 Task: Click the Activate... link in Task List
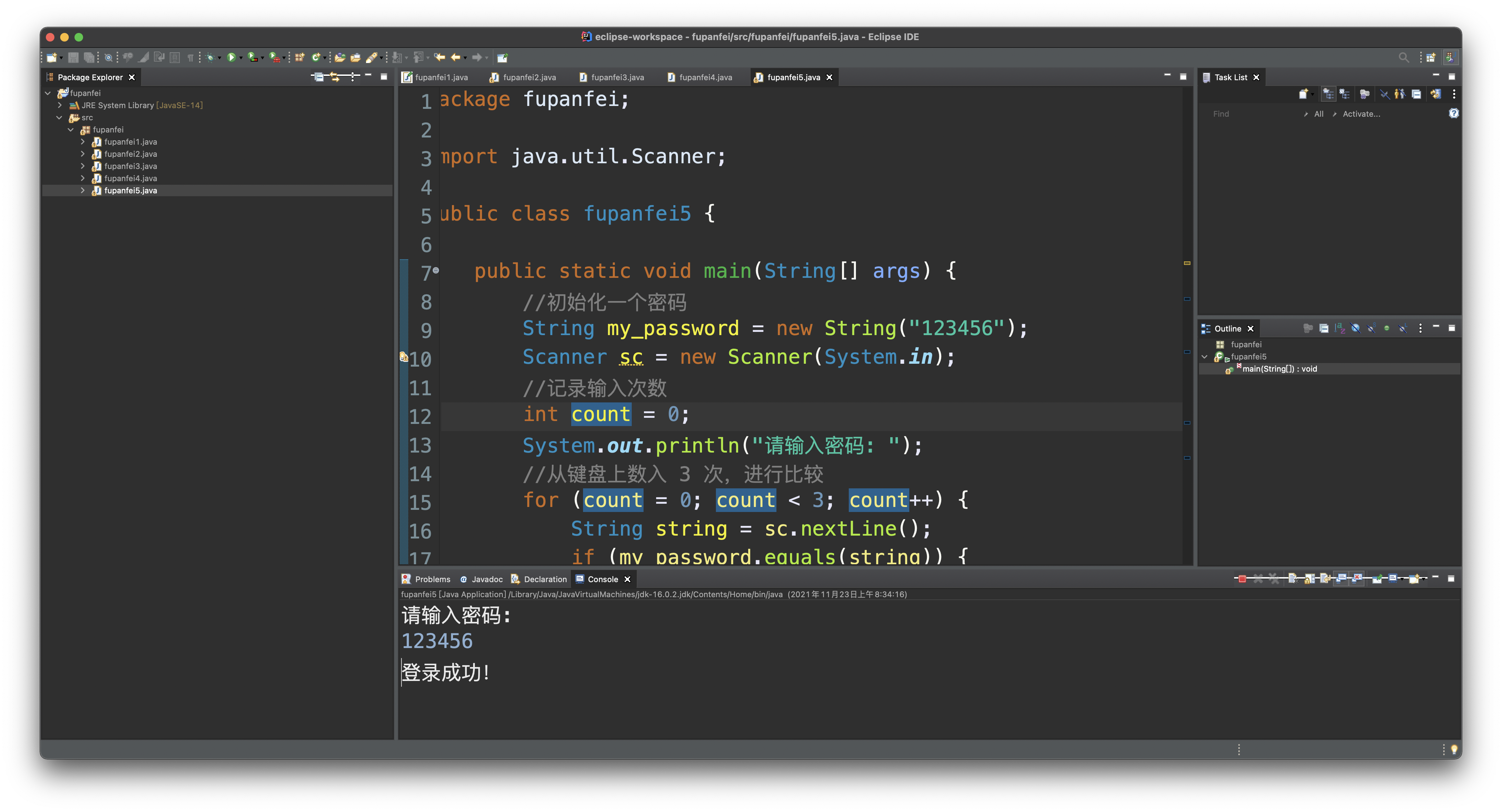point(1361,113)
